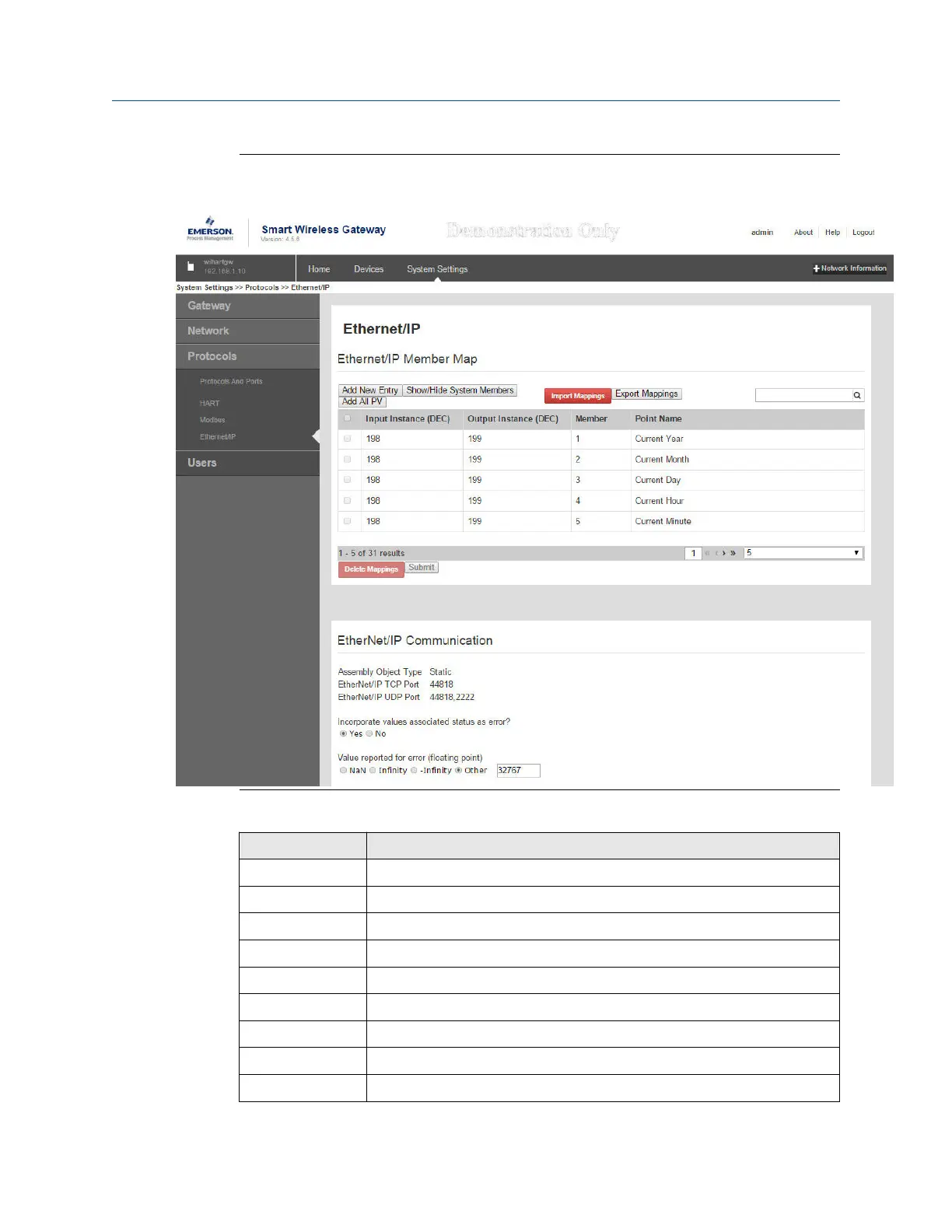Go to the next results page
This screenshot has height=1232, width=952.
(x=724, y=553)
